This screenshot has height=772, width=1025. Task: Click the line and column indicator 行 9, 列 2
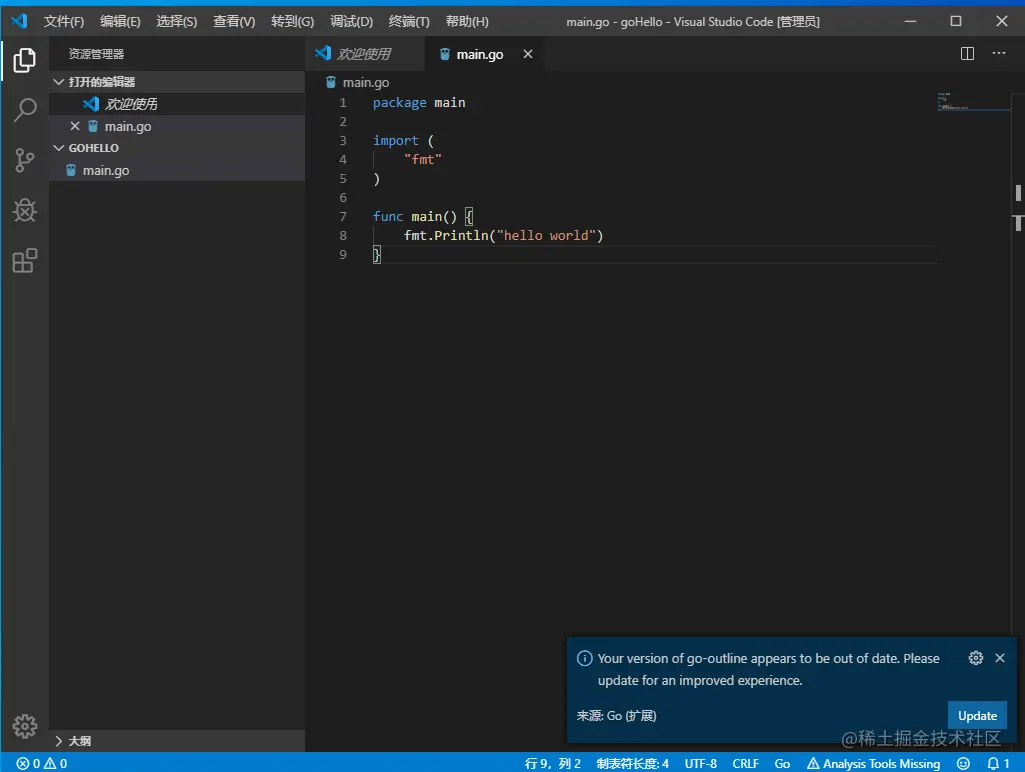(552, 763)
